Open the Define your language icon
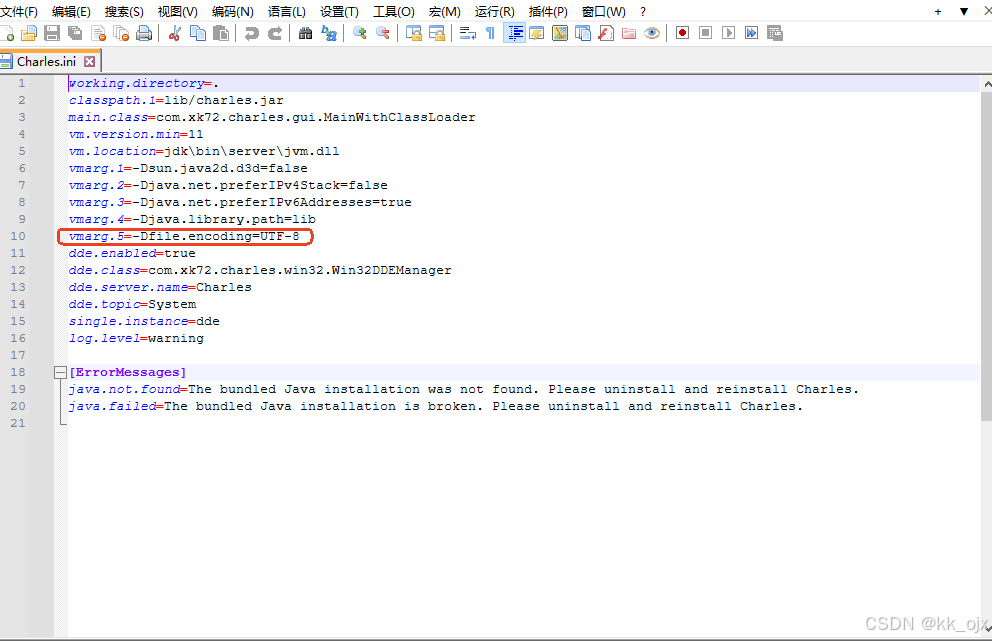 (x=537, y=34)
